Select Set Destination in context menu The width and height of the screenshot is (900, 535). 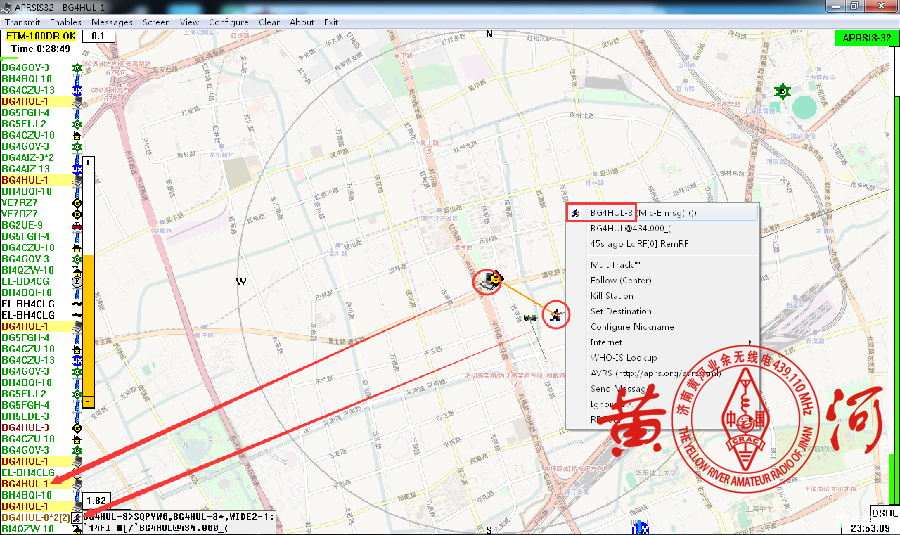point(622,311)
